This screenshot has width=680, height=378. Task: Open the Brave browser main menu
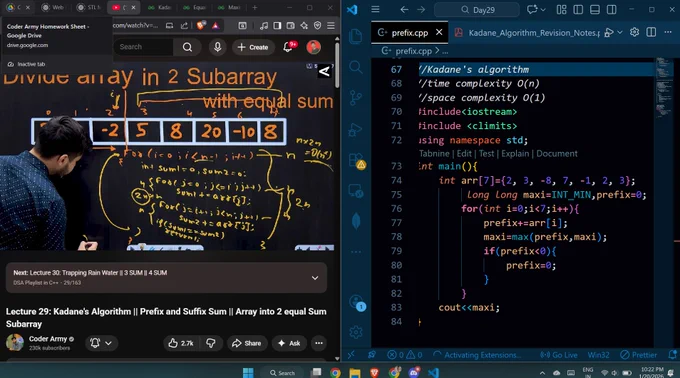[x=331, y=26]
